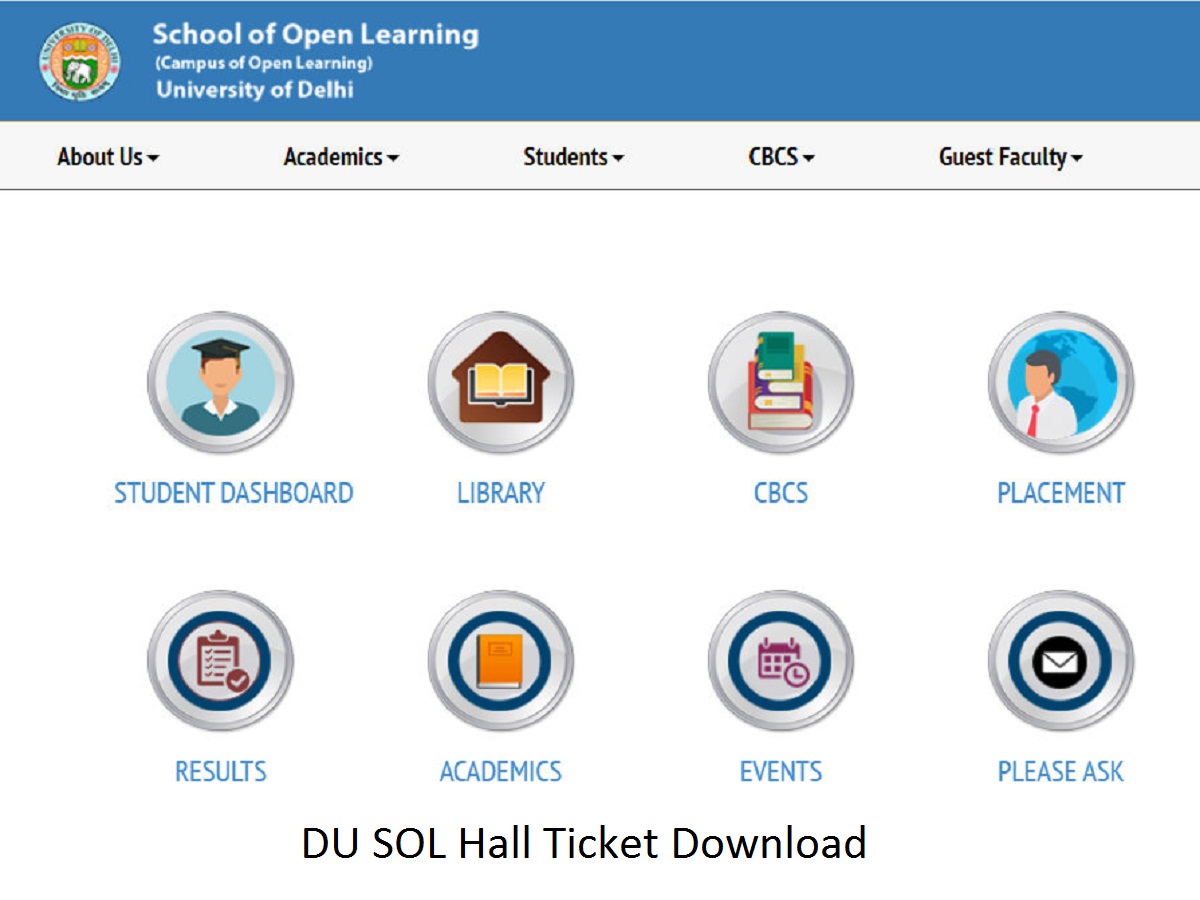Click the University of Delhi emblem logo

coord(80,62)
